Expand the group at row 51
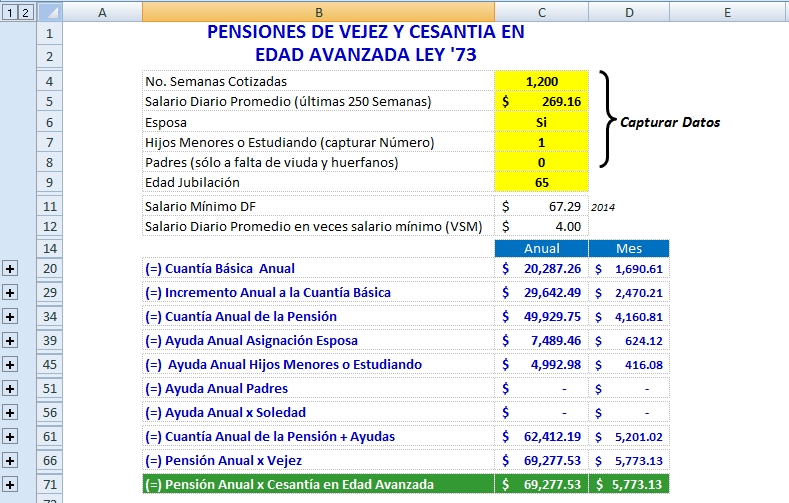789x503 pixels. [x=10, y=389]
